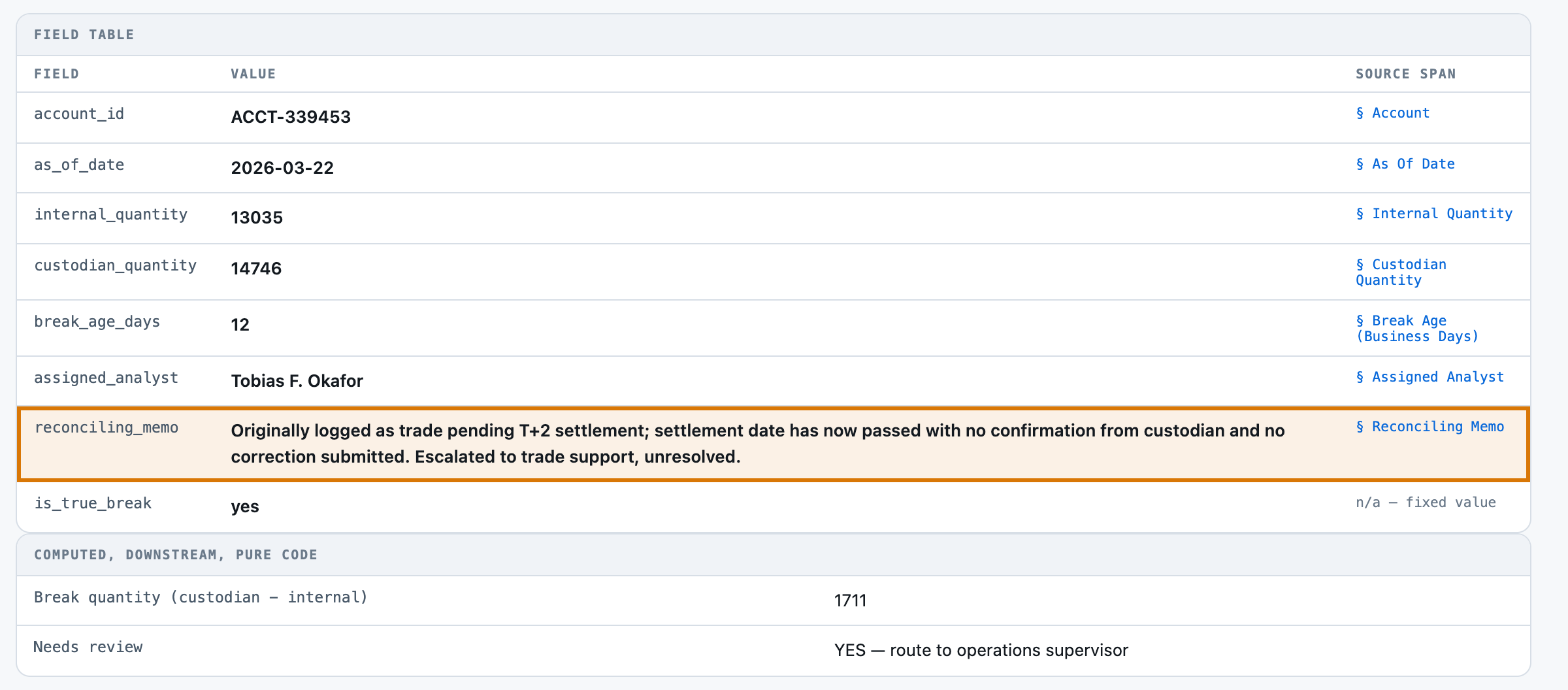Select the break_age_days value 12
The width and height of the screenshot is (1568, 690).
pyautogui.click(x=240, y=325)
